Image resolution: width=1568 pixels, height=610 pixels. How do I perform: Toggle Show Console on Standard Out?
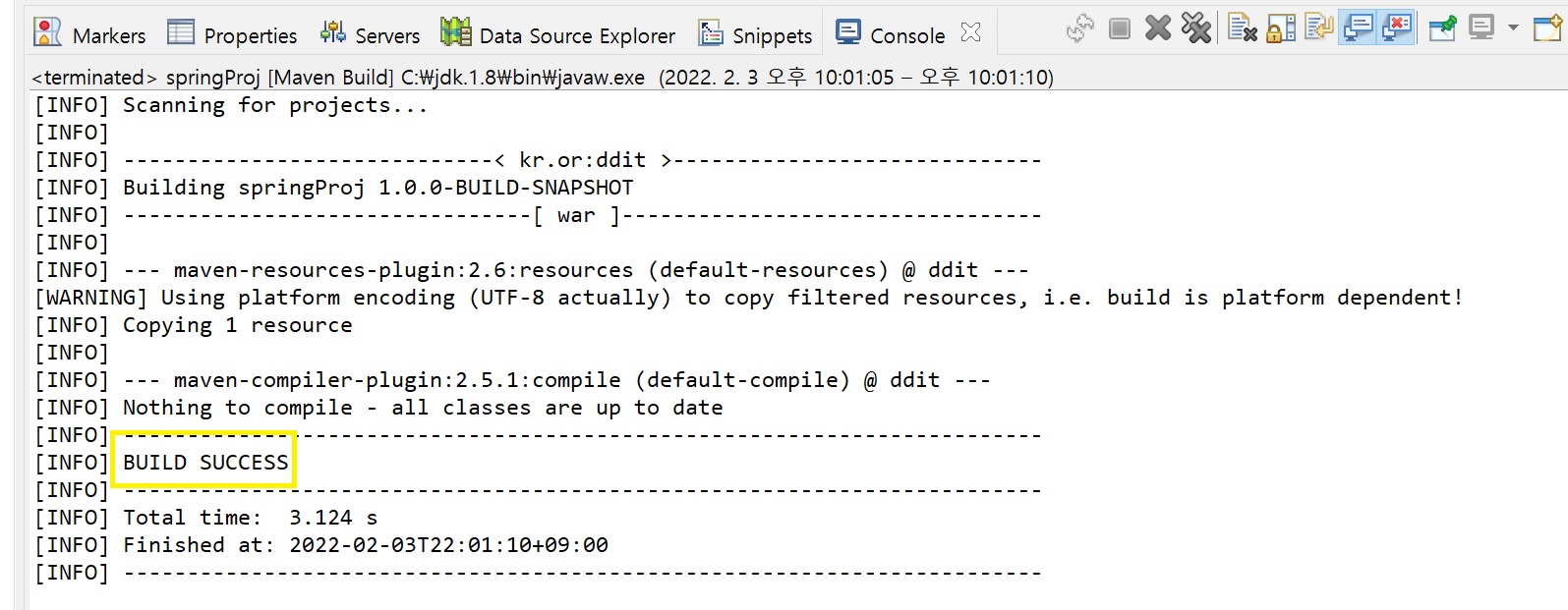1359,28
